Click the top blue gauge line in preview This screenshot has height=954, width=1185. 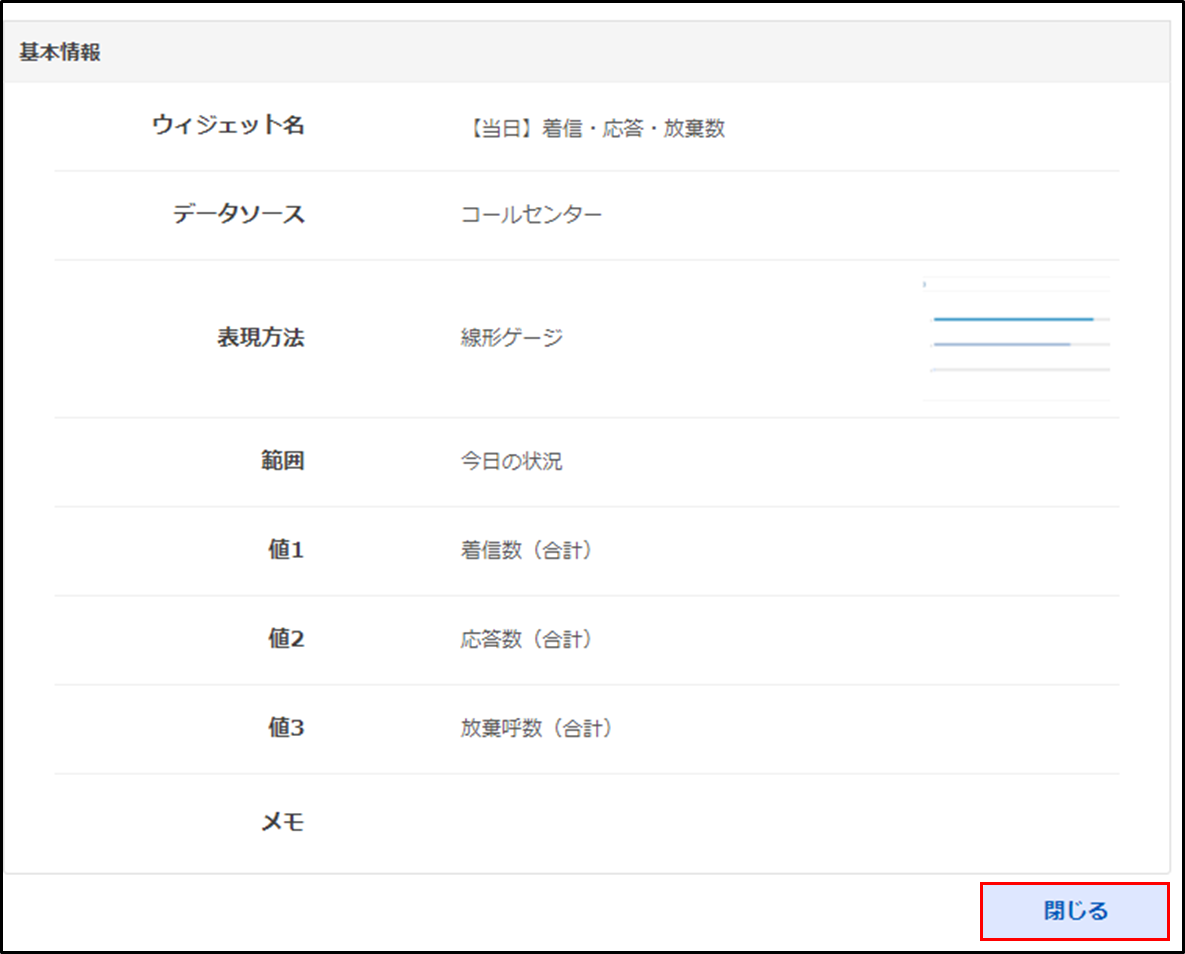point(1012,319)
